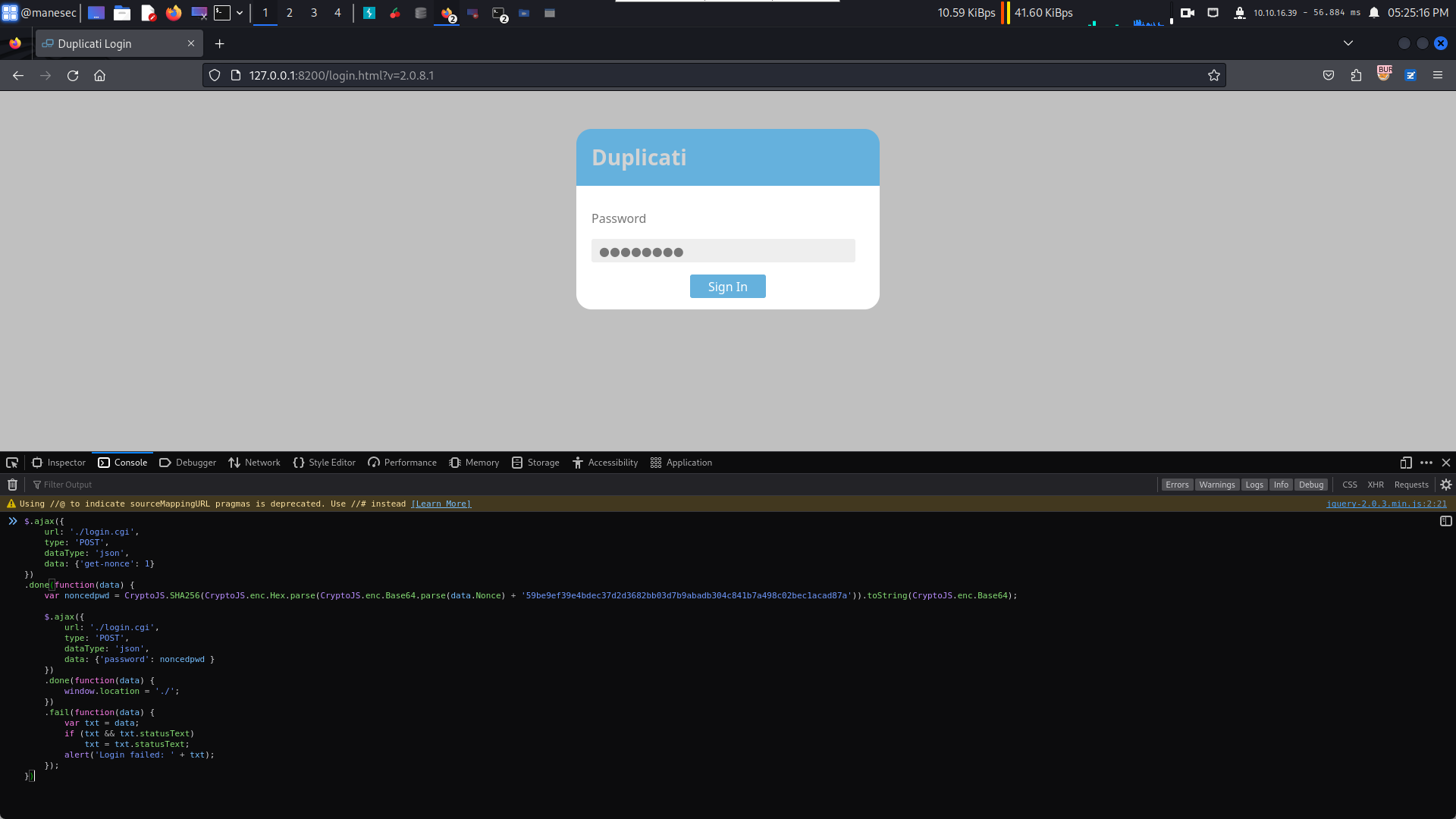Open the terminal emulator panel launcher

[222, 13]
